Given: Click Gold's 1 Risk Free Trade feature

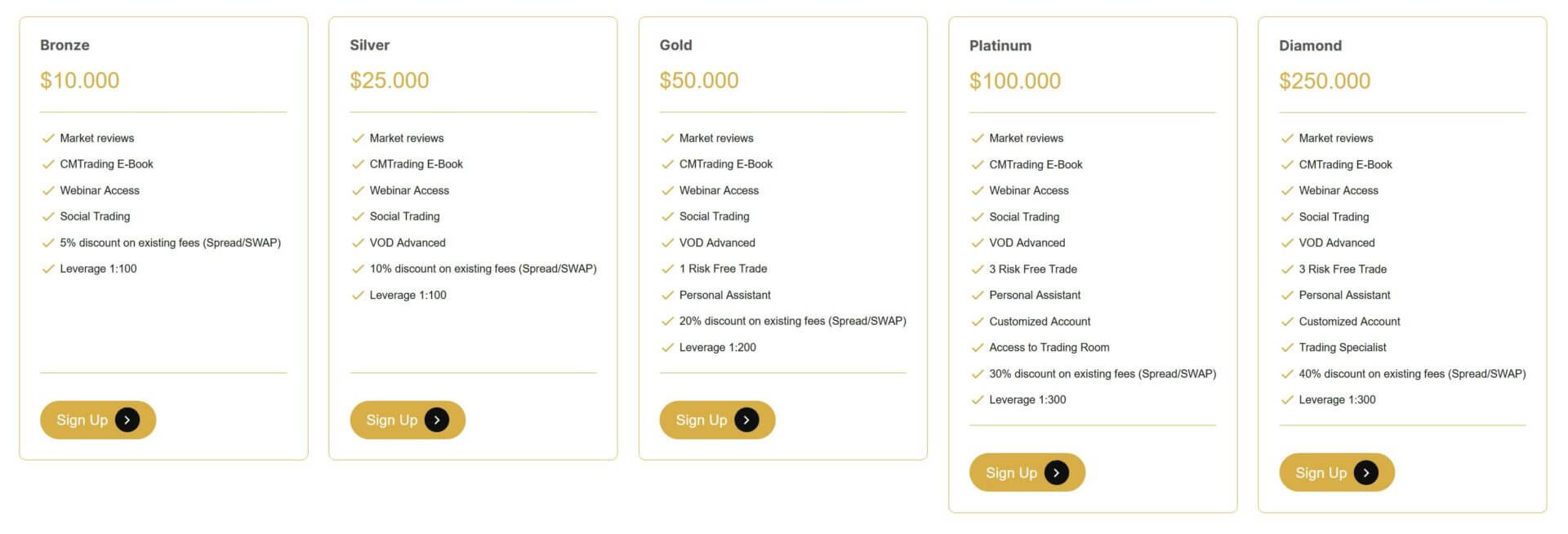Looking at the screenshot, I should point(723,269).
